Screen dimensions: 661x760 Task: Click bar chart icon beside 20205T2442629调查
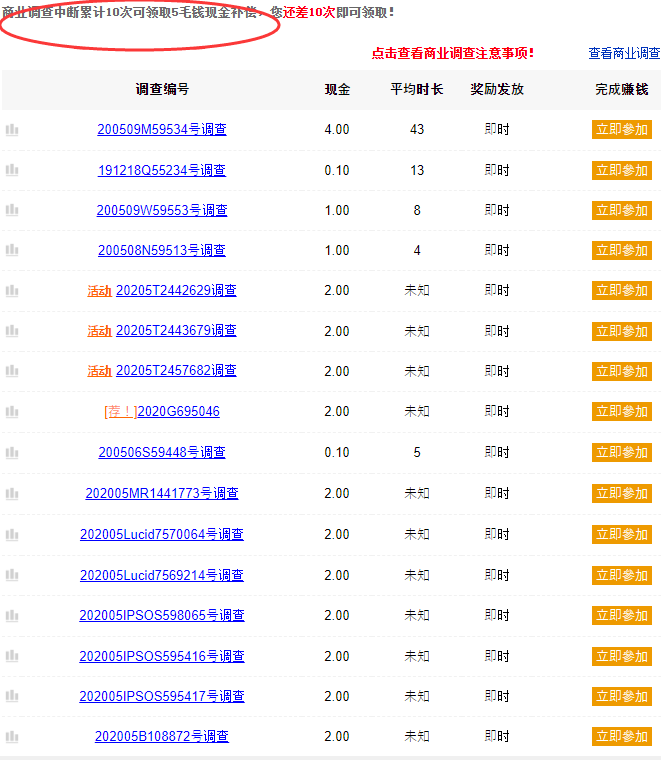click(12, 291)
